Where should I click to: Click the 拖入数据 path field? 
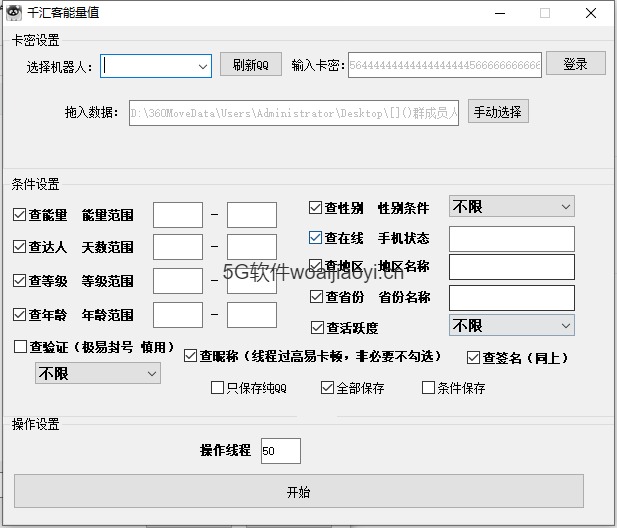coord(294,113)
